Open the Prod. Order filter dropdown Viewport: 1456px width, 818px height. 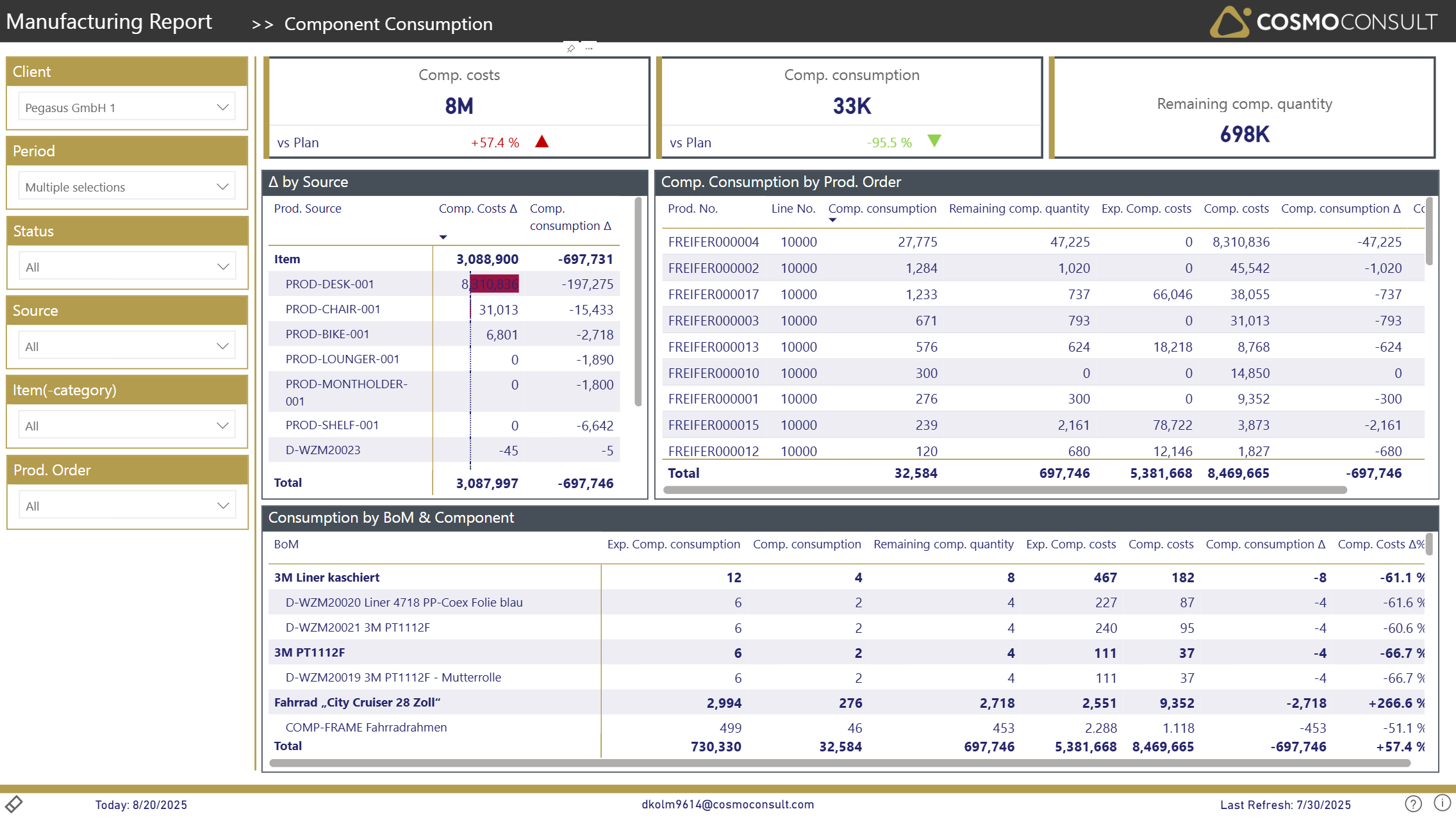(127, 505)
